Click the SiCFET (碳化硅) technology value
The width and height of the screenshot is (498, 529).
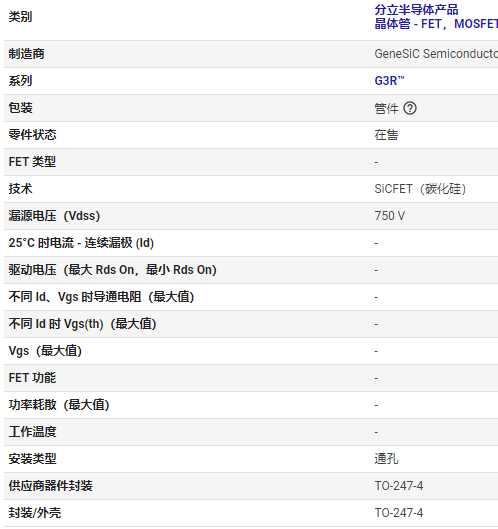click(420, 189)
